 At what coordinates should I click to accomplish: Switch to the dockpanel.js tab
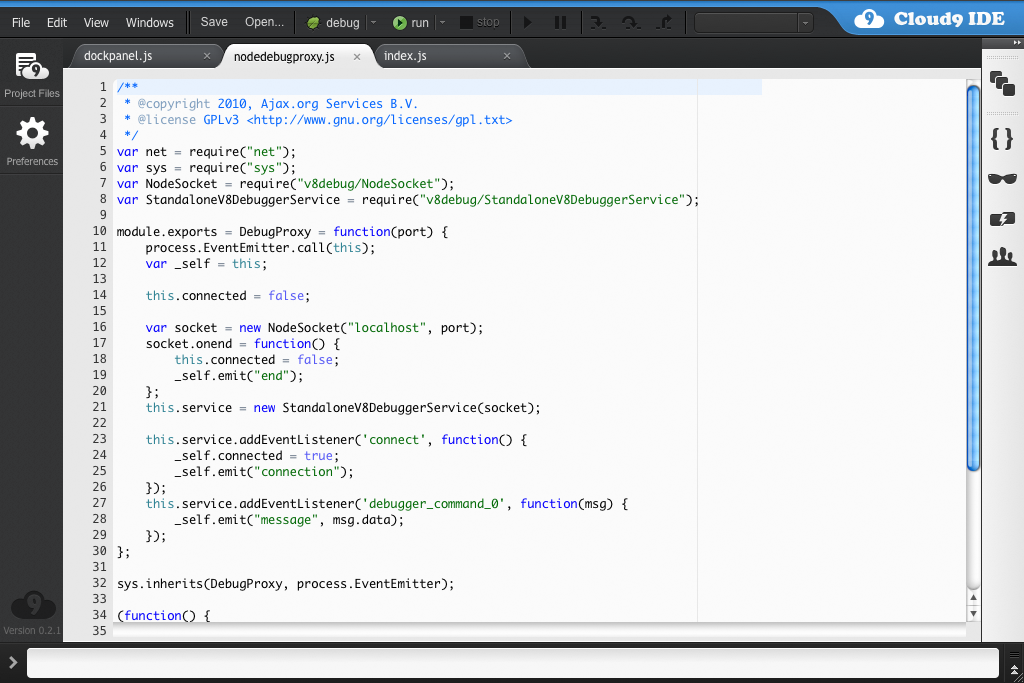(118, 56)
